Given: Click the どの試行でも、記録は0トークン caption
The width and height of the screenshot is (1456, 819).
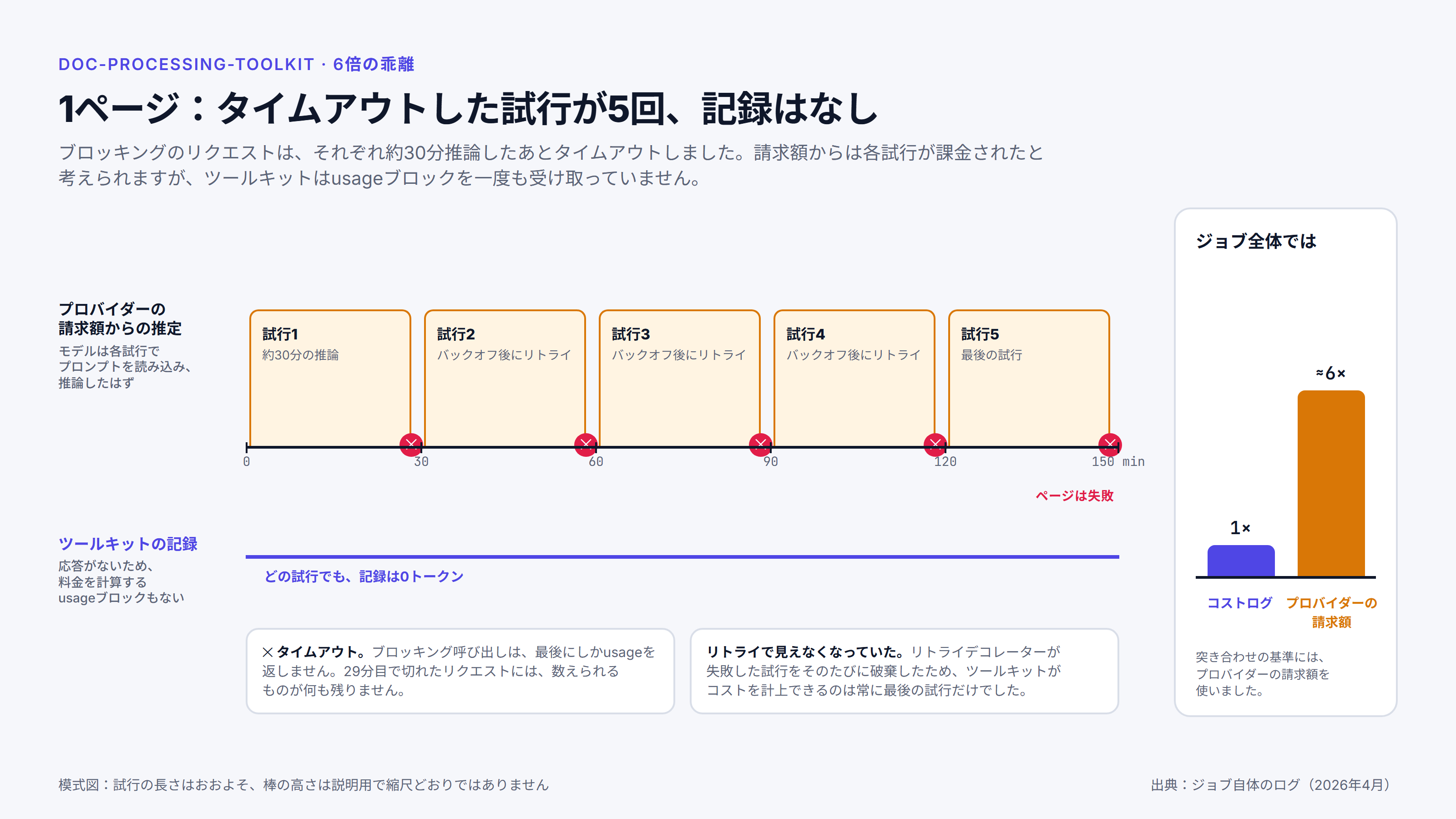Looking at the screenshot, I should (364, 576).
